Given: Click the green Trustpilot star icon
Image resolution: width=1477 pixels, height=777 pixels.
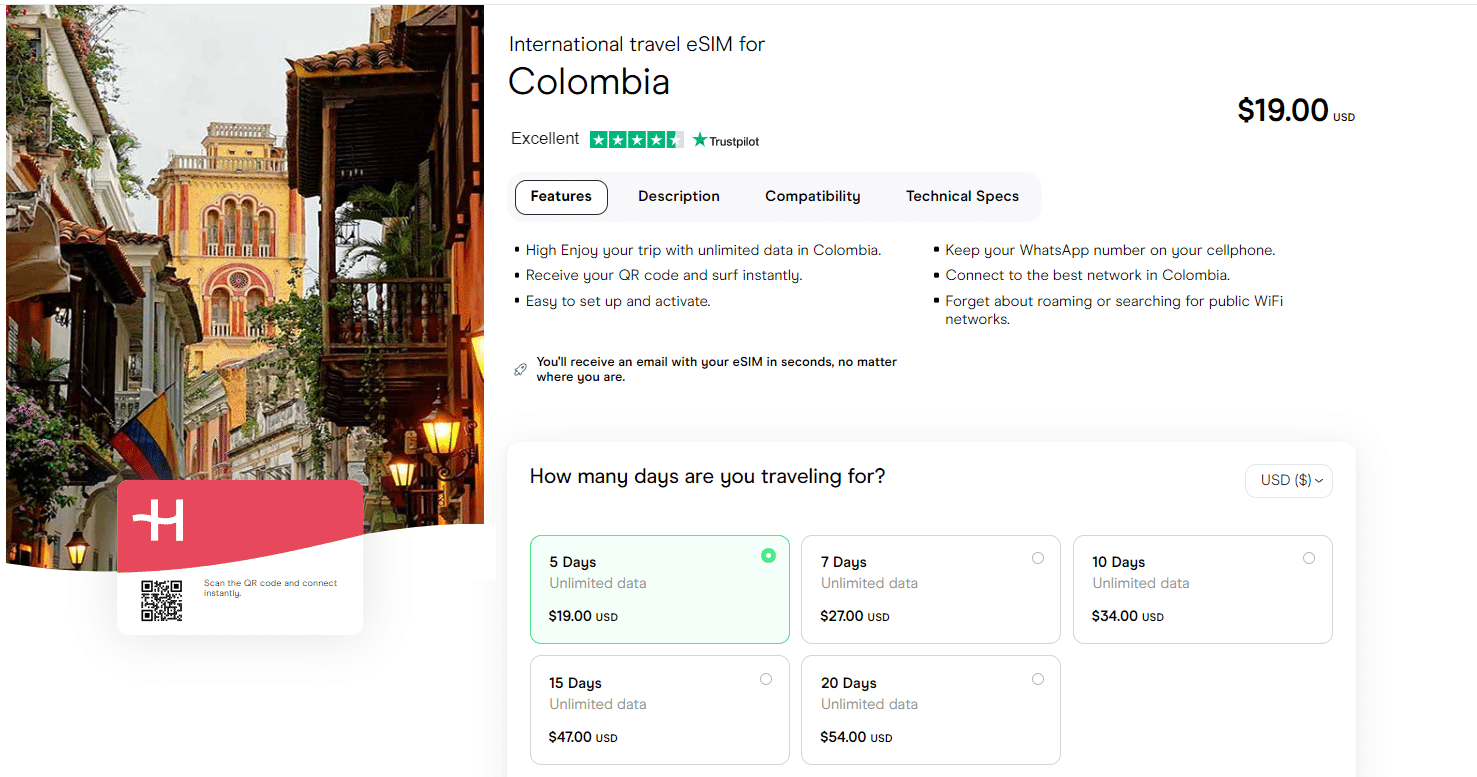Looking at the screenshot, I should tap(698, 140).
